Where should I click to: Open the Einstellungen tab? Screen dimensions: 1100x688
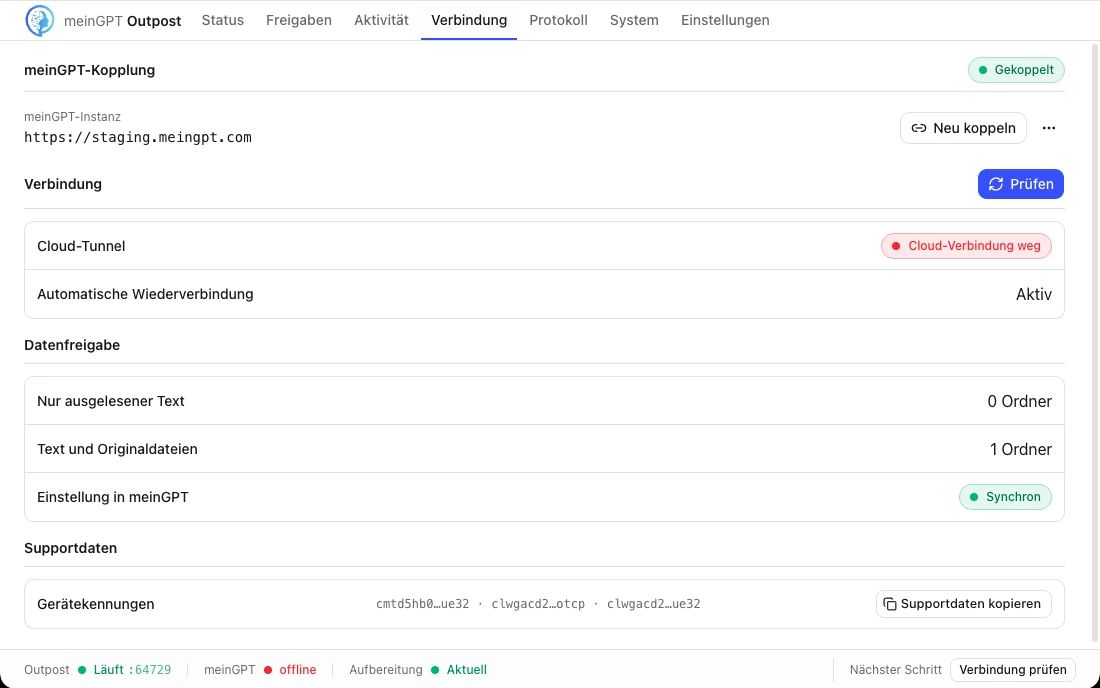725,20
